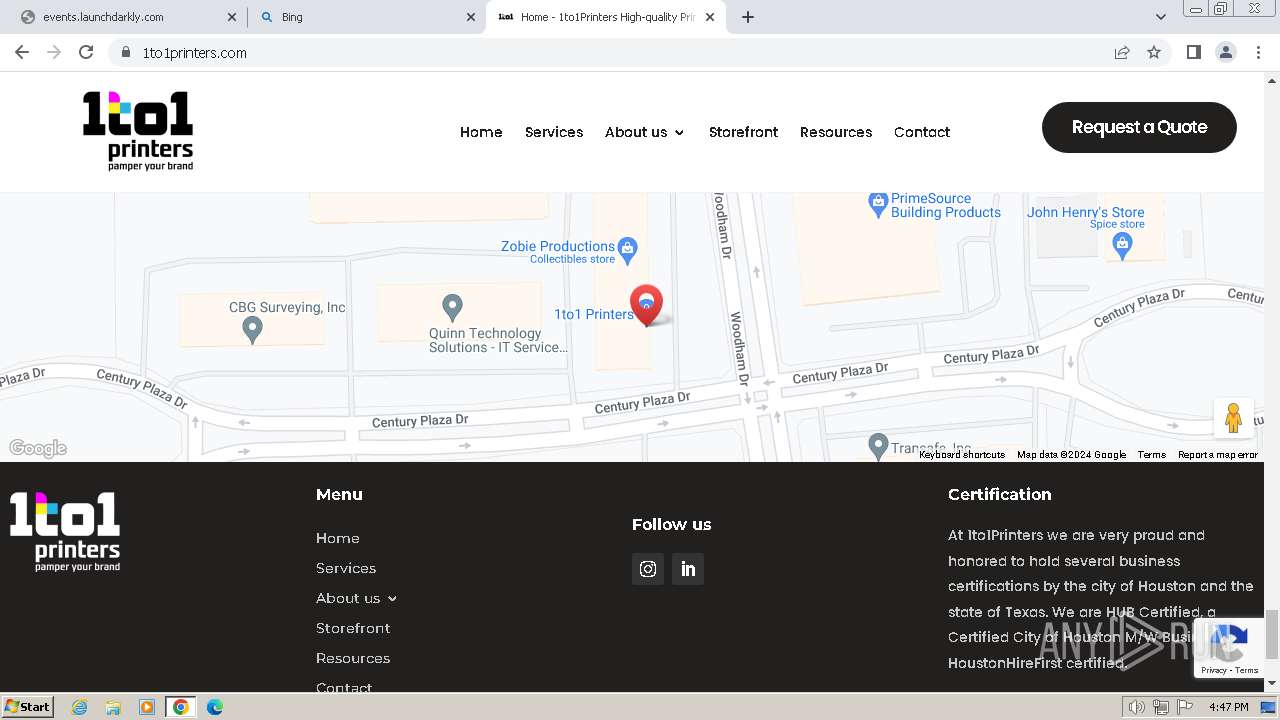The width and height of the screenshot is (1280, 720).
Task: Click the red 1to1 Printers map pin
Action: pos(646,305)
